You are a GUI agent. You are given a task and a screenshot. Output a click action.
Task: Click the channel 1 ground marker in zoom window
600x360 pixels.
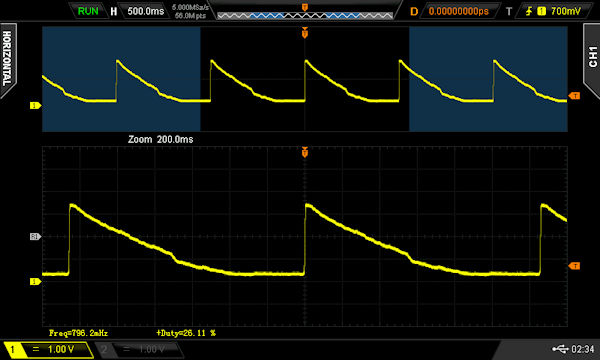[x=35, y=282]
